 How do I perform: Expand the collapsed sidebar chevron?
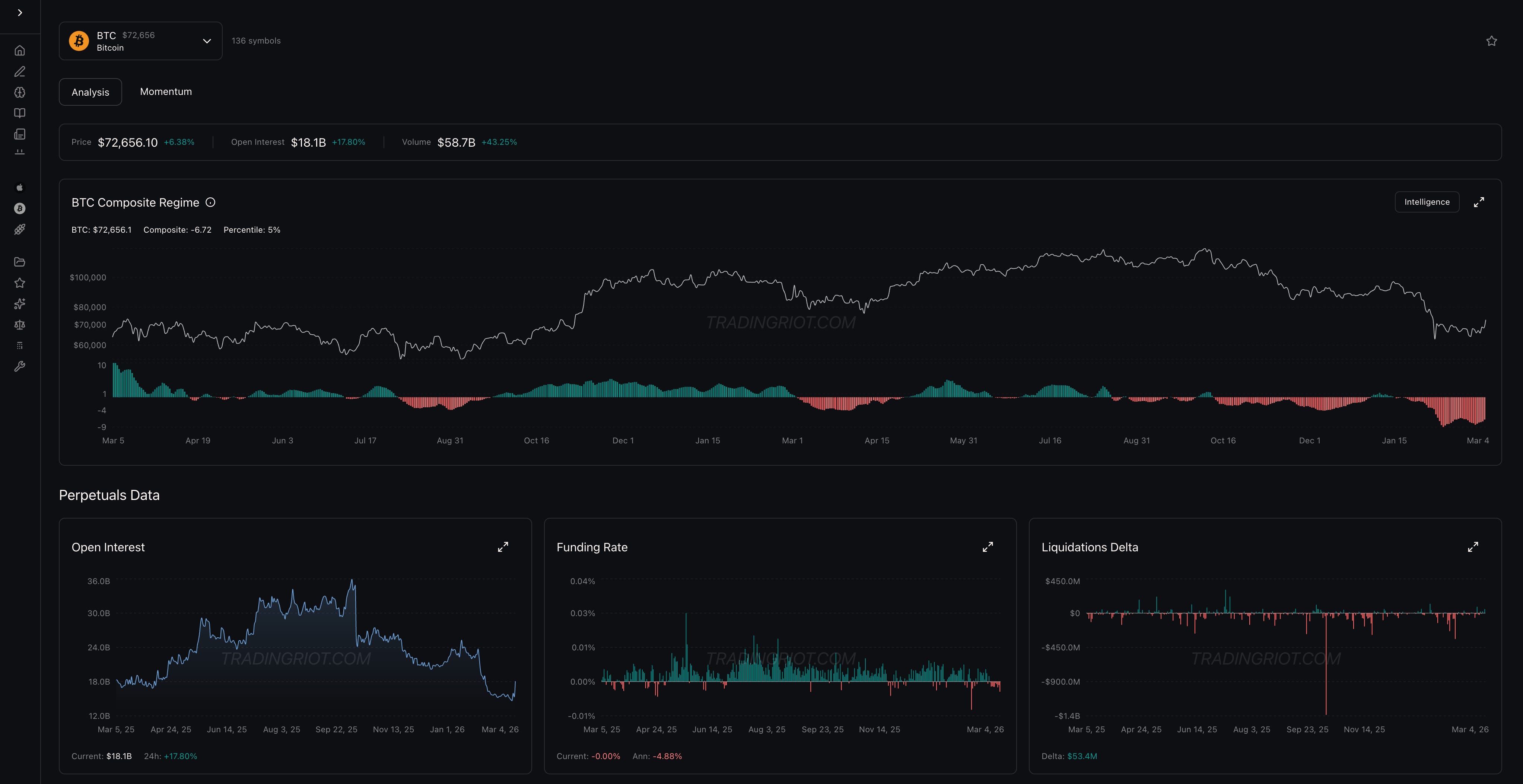20,12
